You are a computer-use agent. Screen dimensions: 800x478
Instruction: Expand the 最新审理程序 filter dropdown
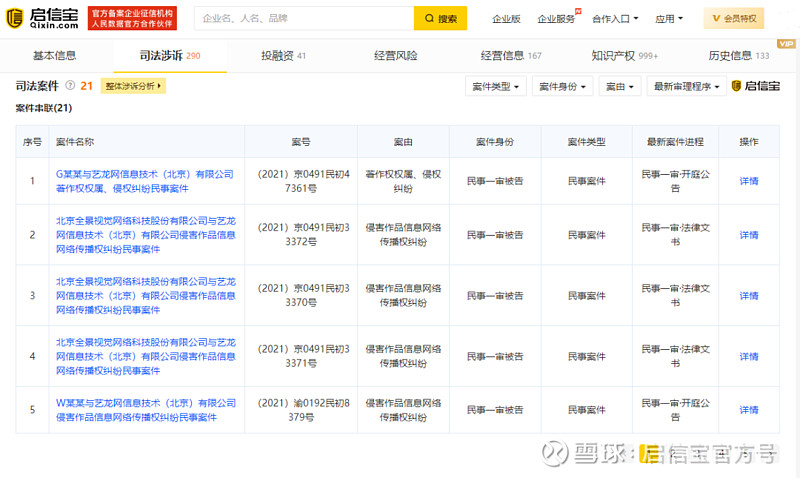pyautogui.click(x=686, y=86)
